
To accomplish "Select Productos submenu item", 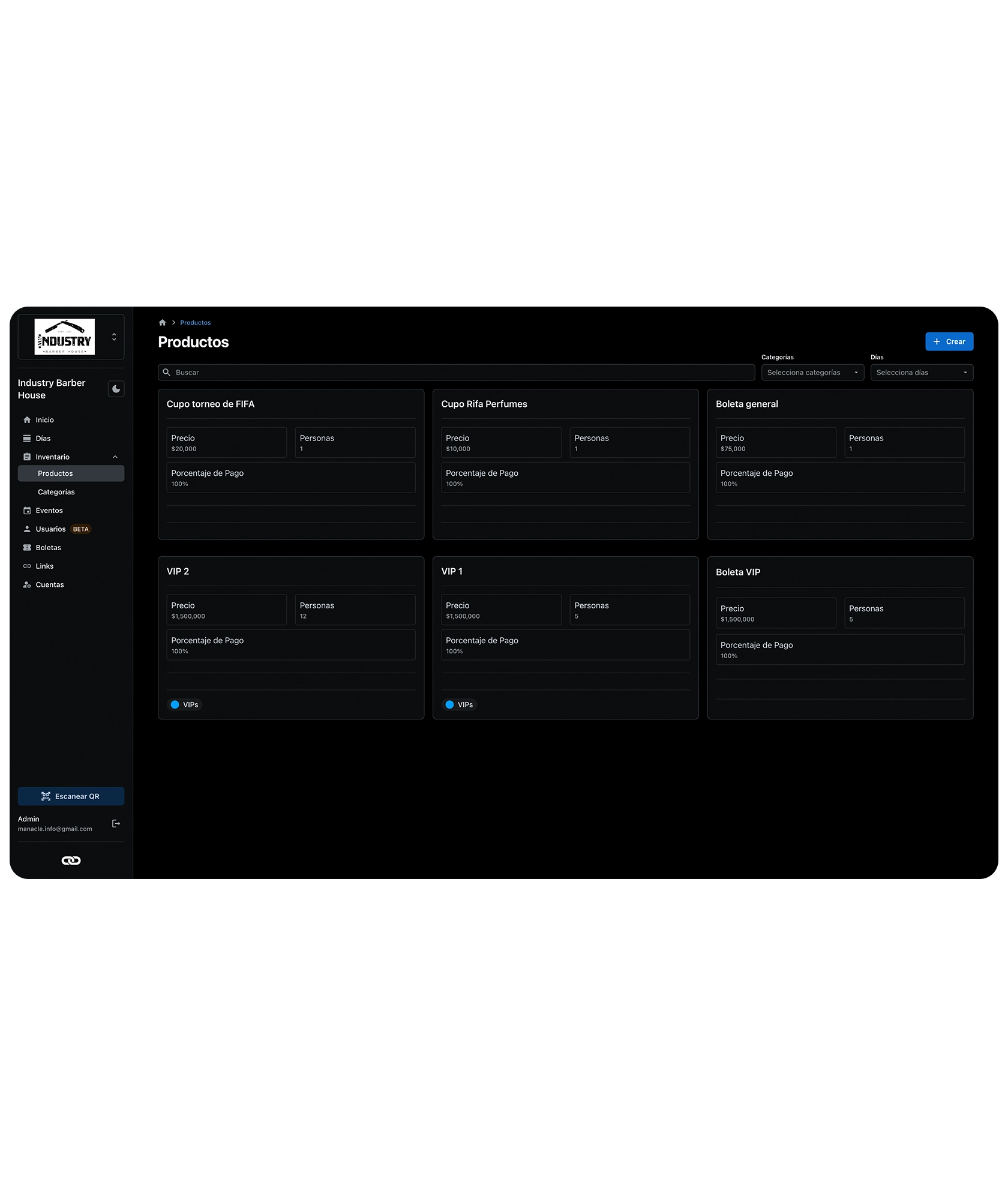I will pos(71,473).
